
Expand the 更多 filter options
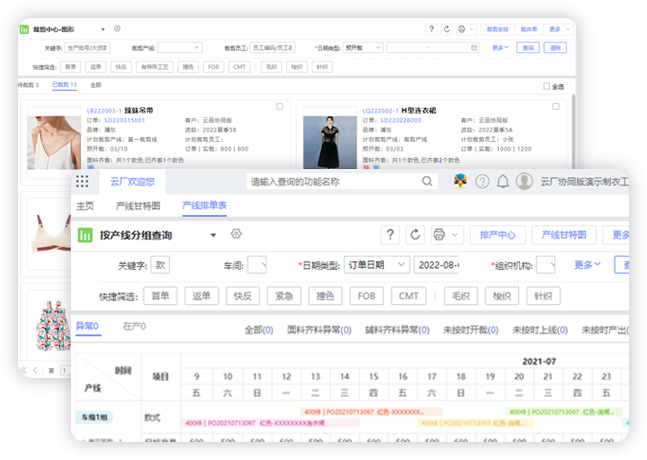click(x=587, y=265)
